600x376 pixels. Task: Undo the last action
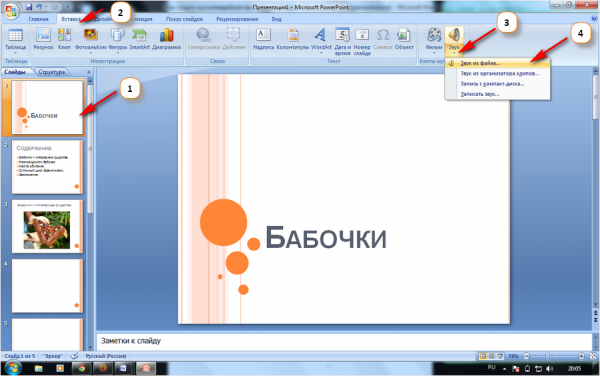click(x=39, y=7)
